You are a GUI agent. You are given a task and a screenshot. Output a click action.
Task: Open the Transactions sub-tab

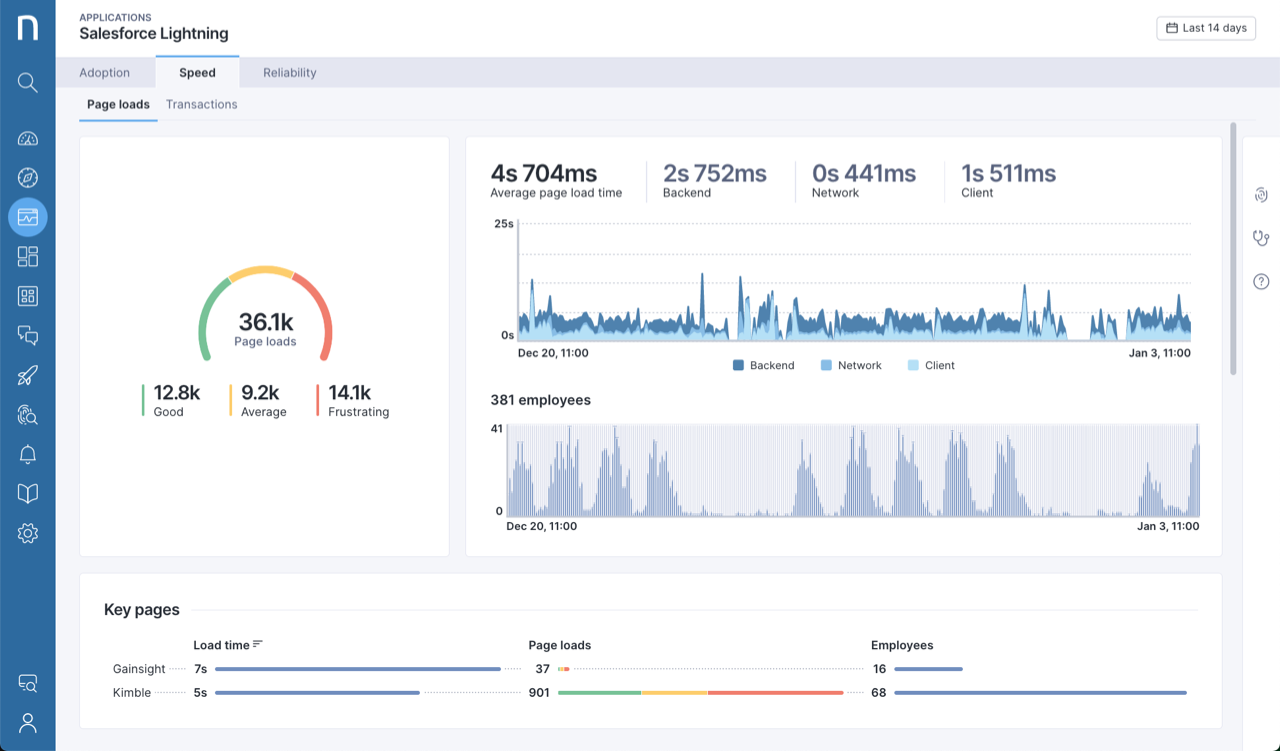tap(201, 105)
